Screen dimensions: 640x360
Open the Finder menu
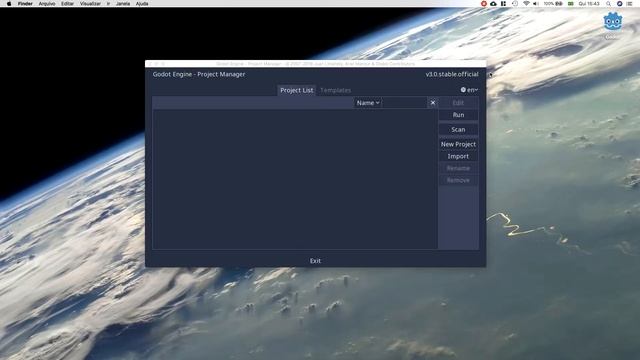25,4
